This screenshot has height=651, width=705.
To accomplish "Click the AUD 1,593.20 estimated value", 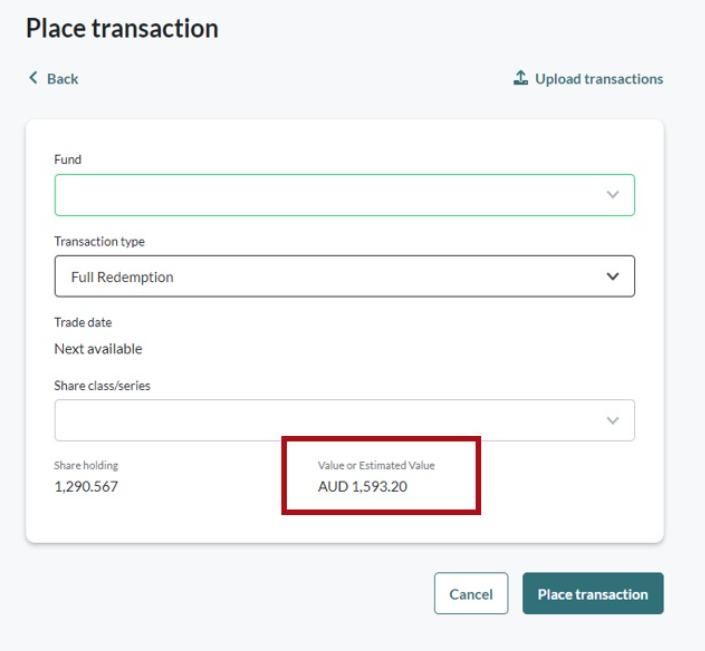I will pyautogui.click(x=362, y=487).
